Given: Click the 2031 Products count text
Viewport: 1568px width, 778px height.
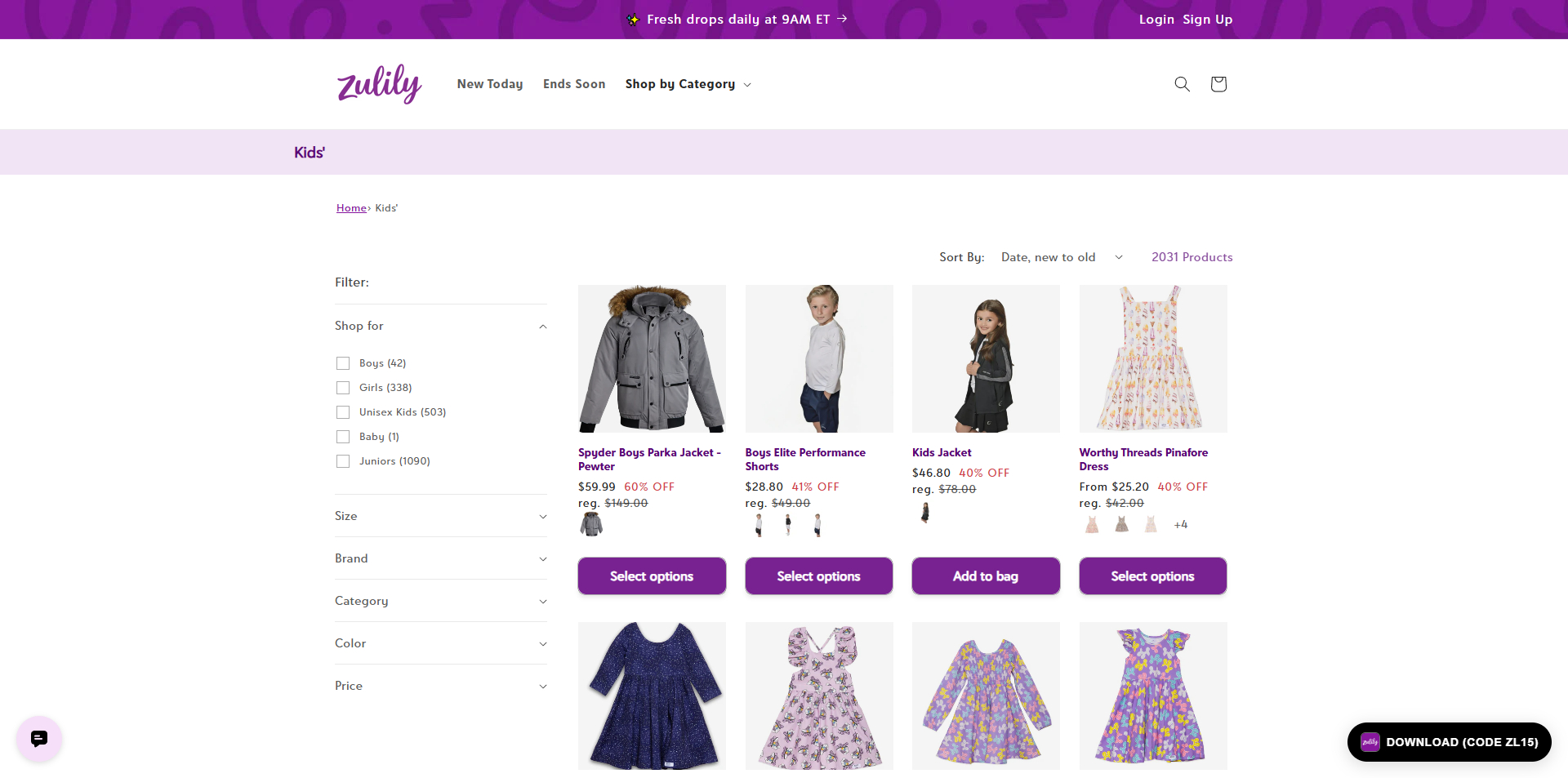Looking at the screenshot, I should coord(1192,257).
